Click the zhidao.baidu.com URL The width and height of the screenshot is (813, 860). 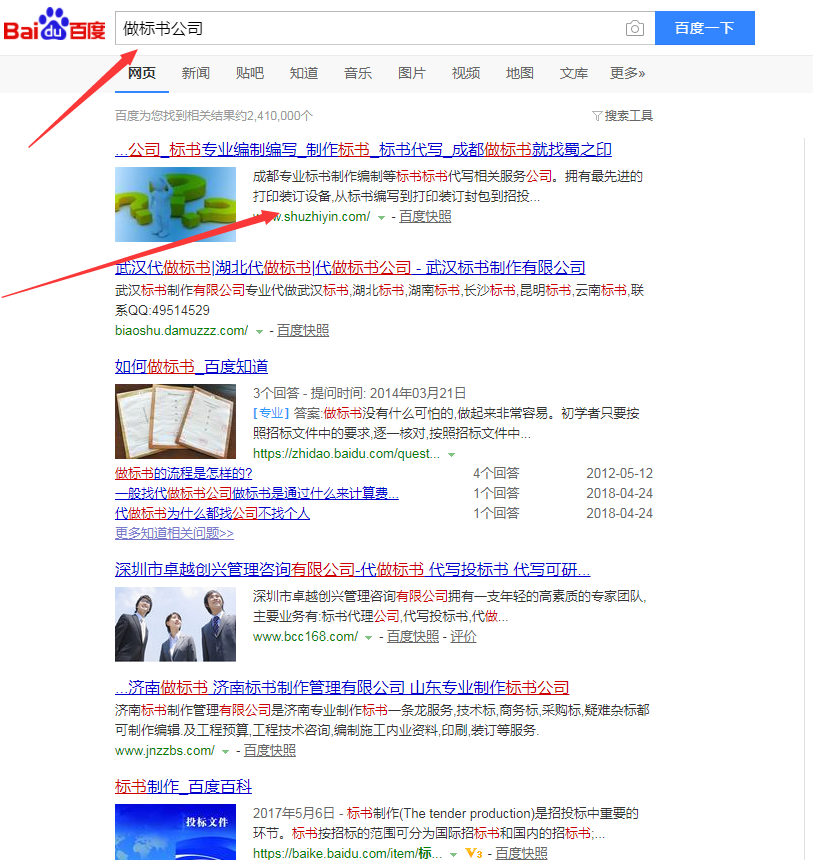(x=346, y=454)
